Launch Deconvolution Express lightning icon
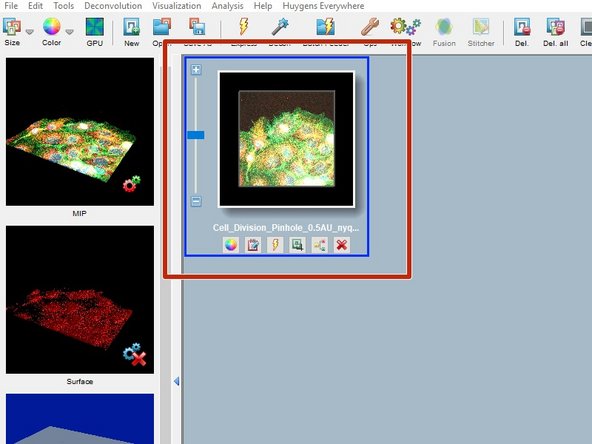This screenshot has width=592, height=444. 244,27
